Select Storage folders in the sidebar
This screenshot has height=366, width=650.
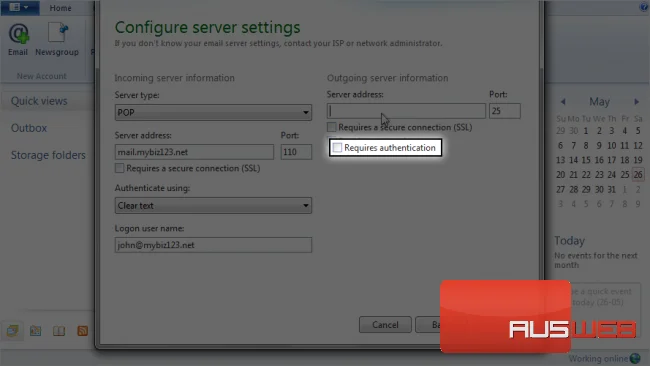tap(48, 155)
